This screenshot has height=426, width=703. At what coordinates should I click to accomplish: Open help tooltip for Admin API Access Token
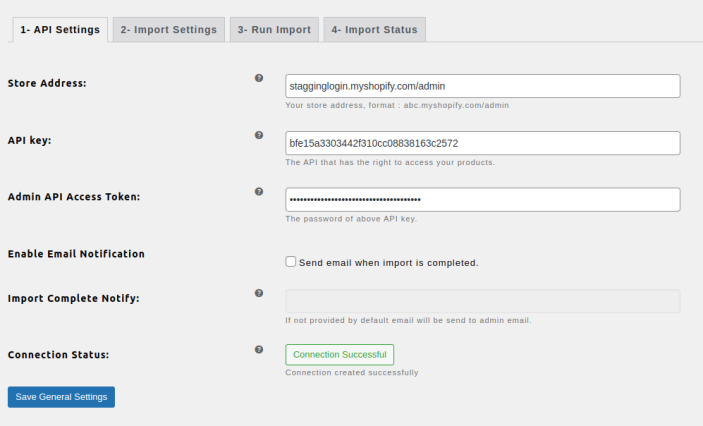259,191
